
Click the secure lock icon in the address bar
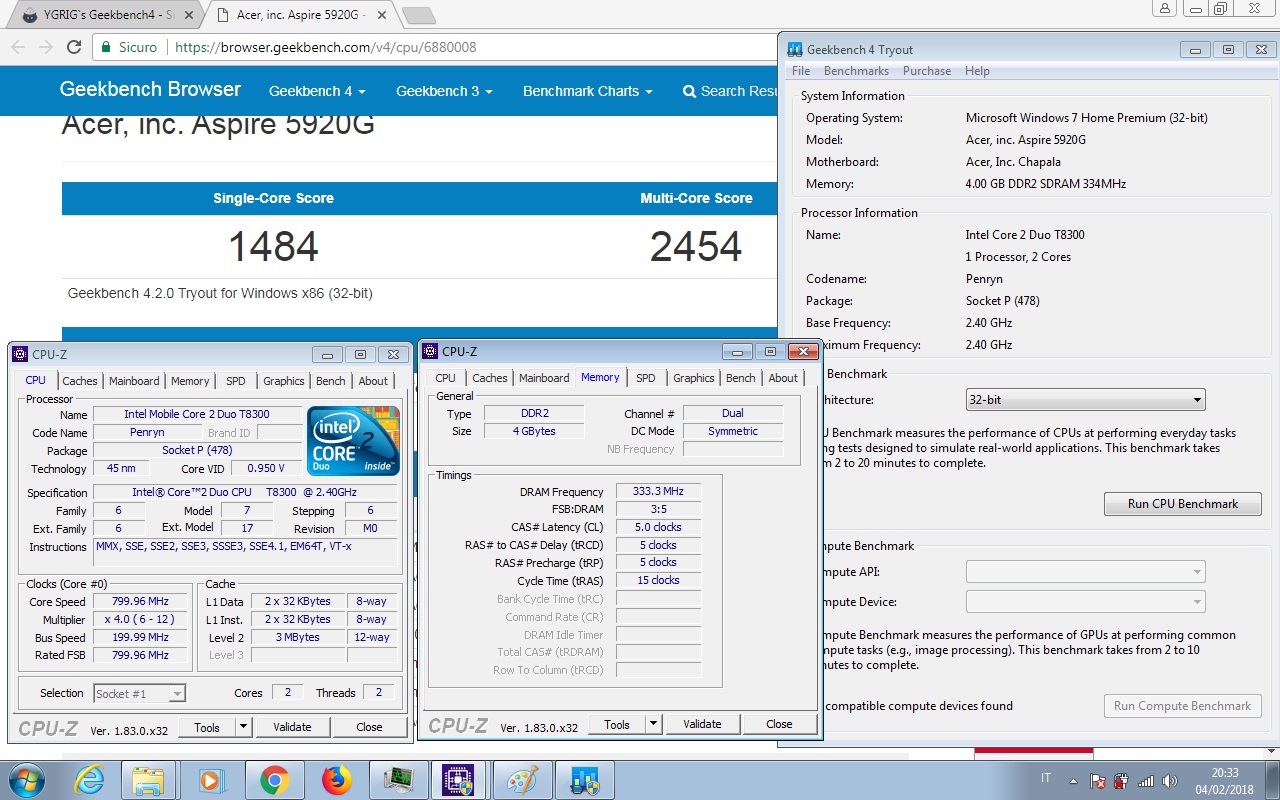click(106, 47)
